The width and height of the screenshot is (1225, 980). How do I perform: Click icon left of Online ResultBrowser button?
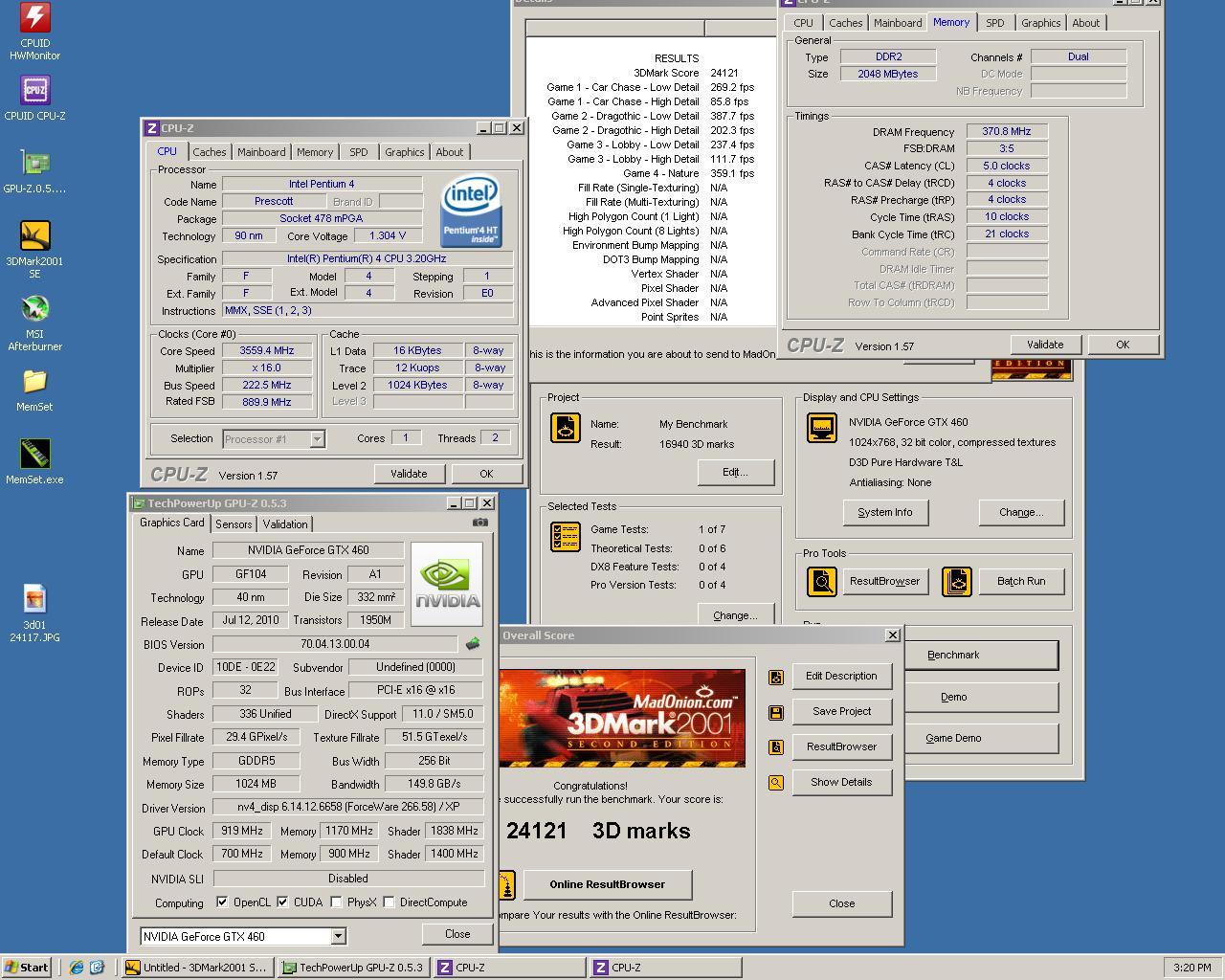tap(505, 885)
